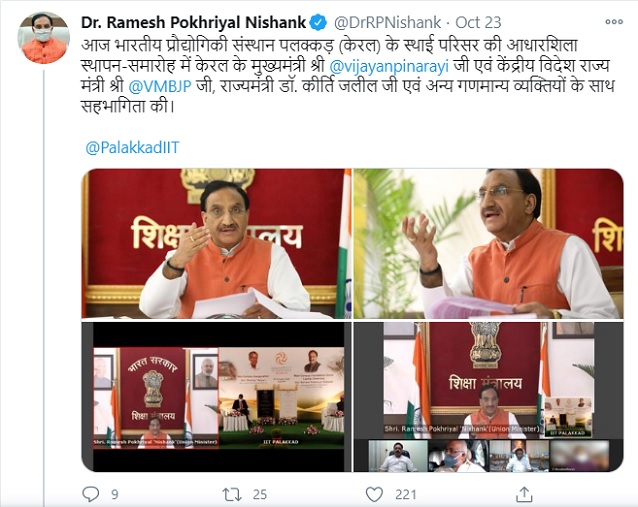The height and width of the screenshot is (507, 638).
Task: Click the blue verified badge icon
Action: tap(319, 22)
